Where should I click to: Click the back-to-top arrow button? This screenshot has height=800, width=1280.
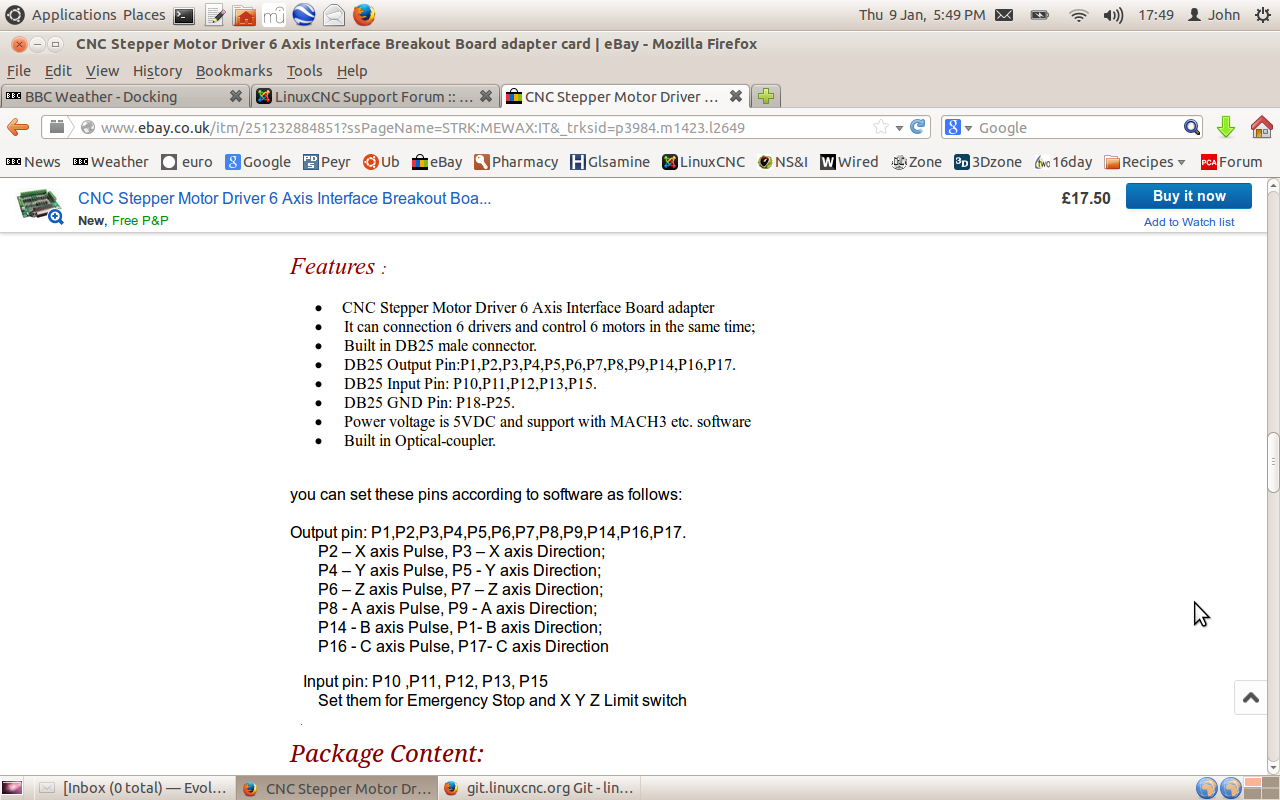pos(1250,698)
